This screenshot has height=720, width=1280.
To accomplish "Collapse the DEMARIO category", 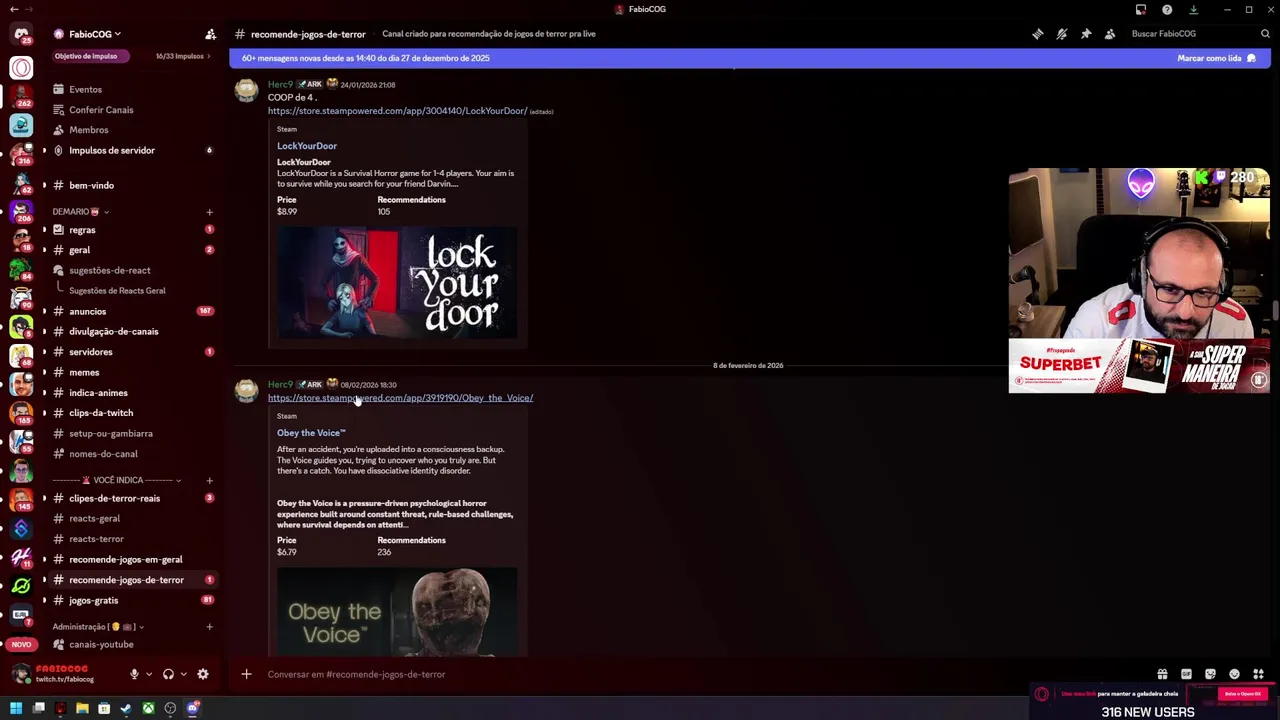I will click(x=81, y=212).
